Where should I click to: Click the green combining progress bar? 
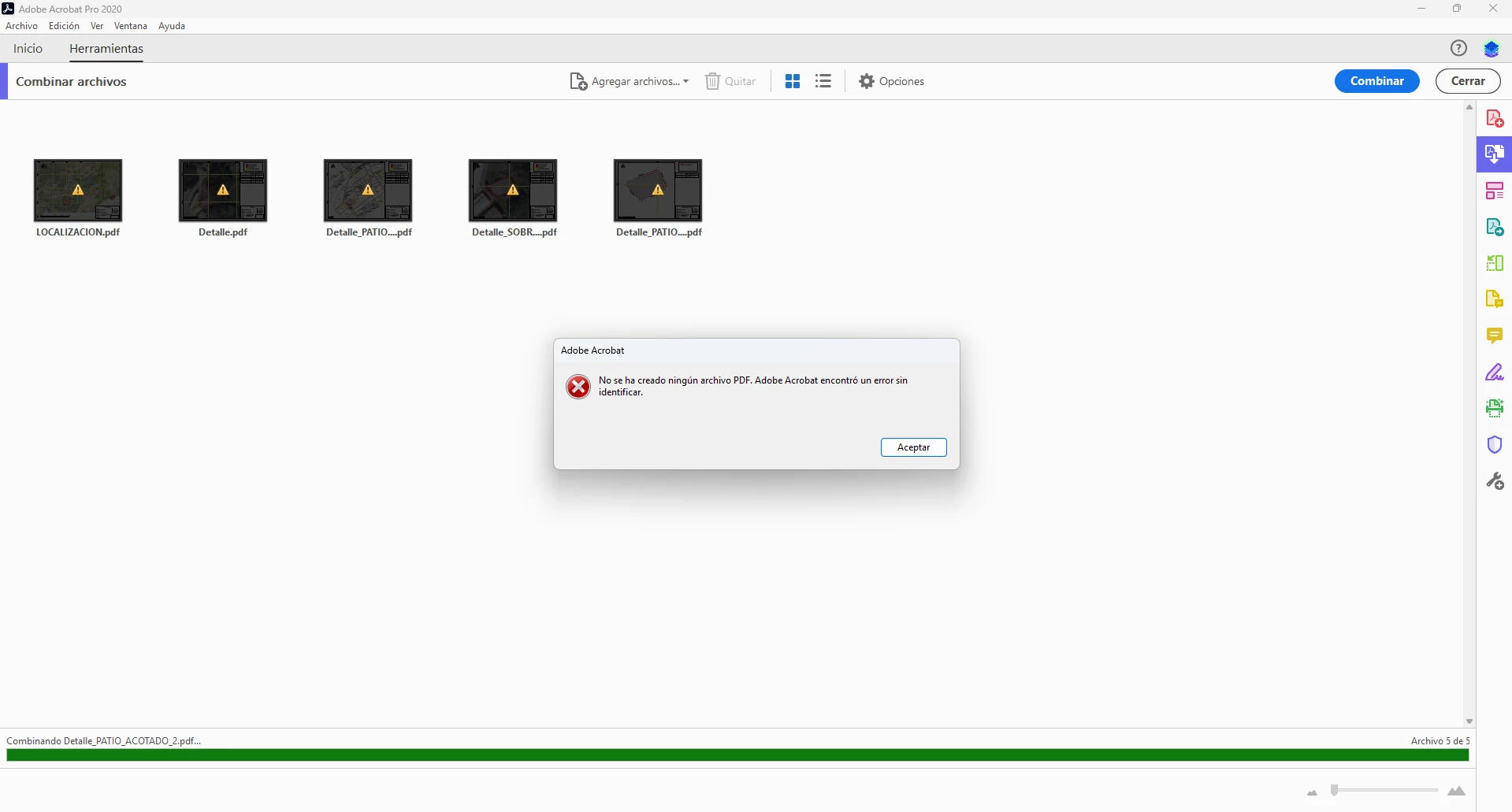[x=737, y=755]
